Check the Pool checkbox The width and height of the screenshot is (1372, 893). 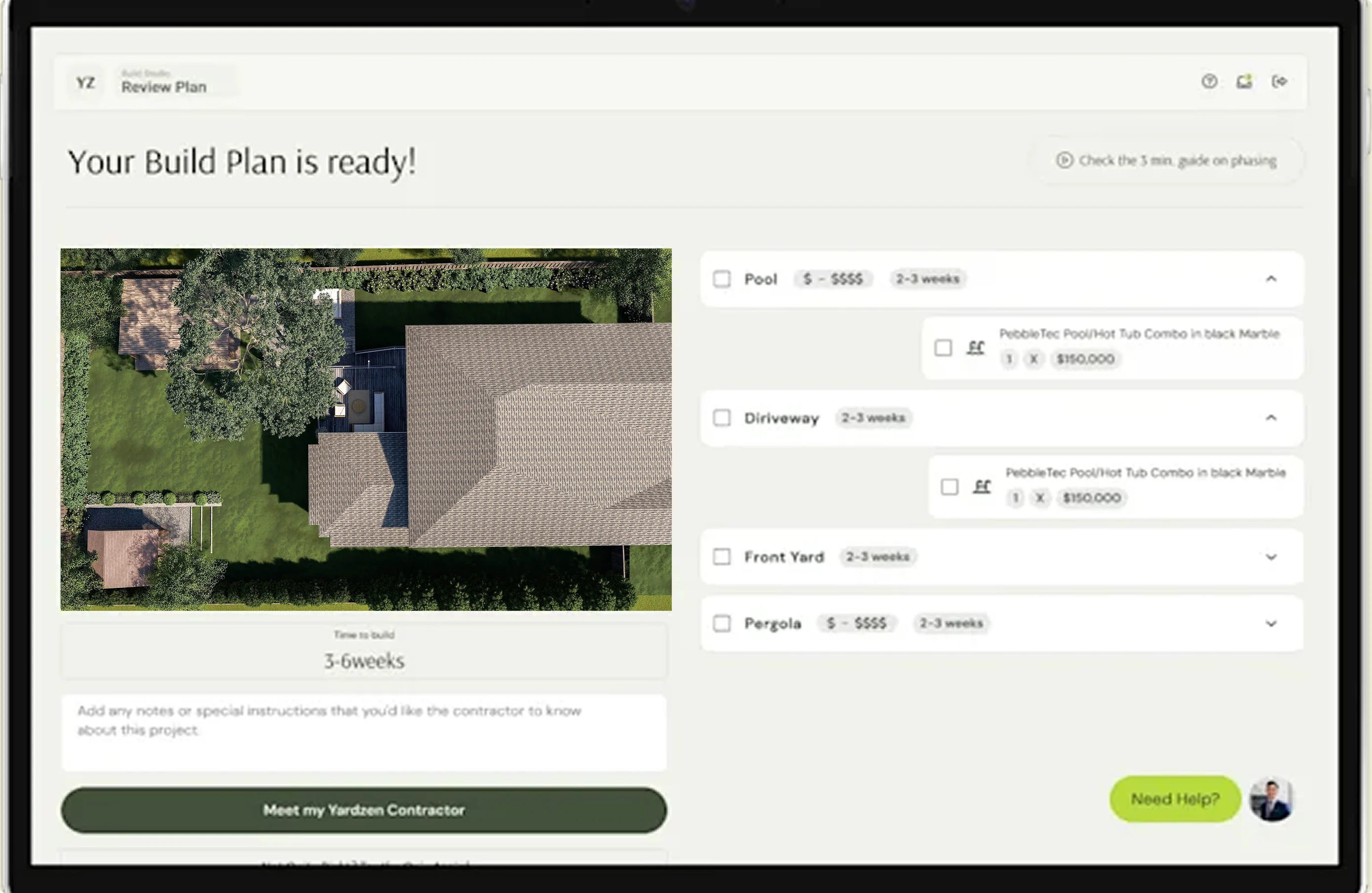click(722, 279)
